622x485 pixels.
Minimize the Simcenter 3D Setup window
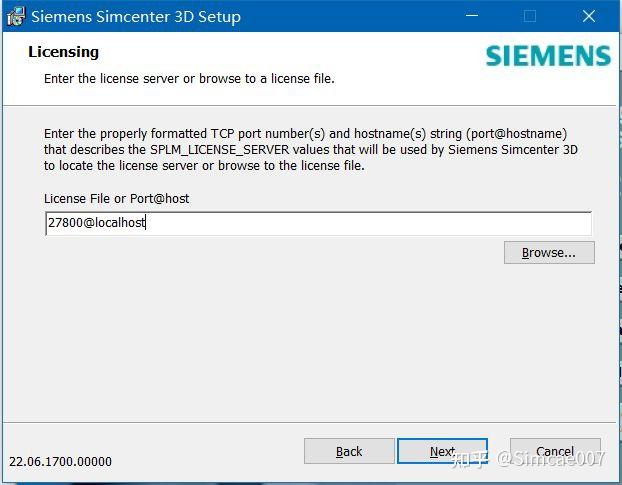click(x=472, y=16)
